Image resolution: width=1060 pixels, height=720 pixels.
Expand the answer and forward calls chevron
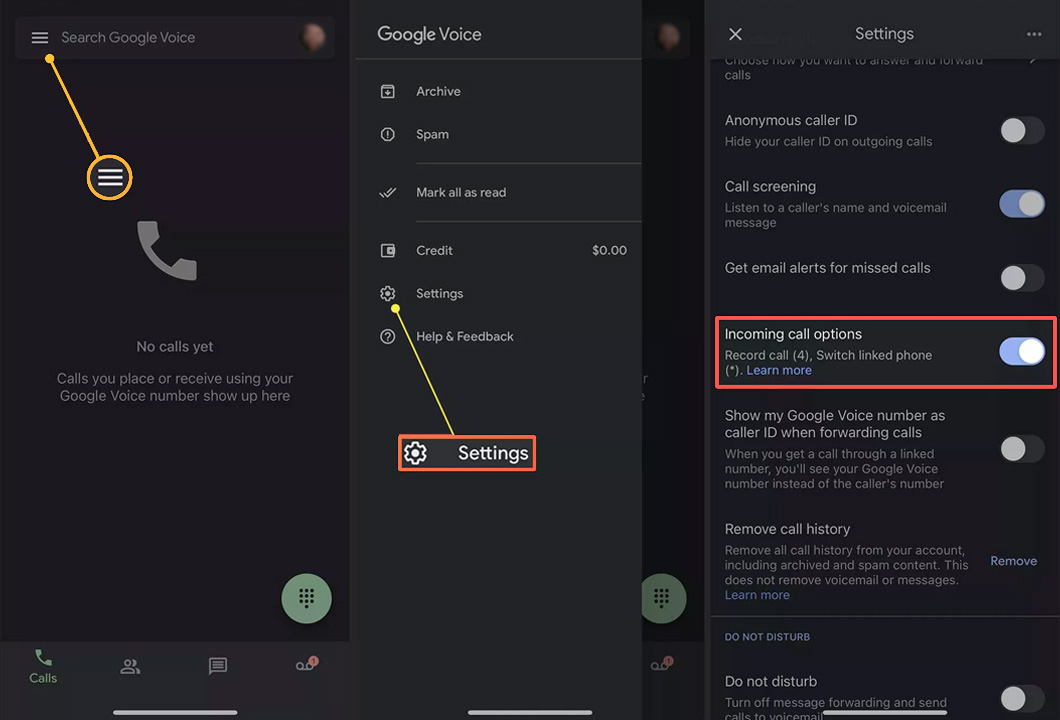pyautogui.click(x=1032, y=60)
